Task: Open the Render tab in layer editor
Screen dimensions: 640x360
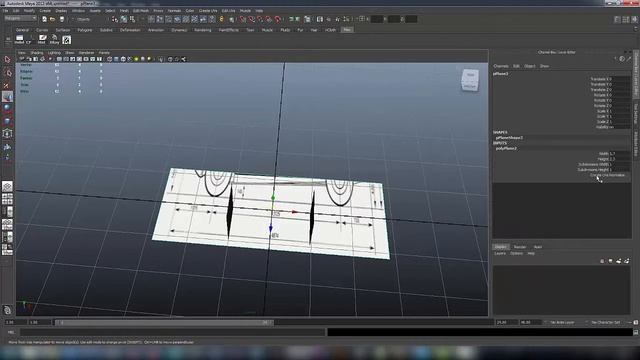Action: coord(520,247)
